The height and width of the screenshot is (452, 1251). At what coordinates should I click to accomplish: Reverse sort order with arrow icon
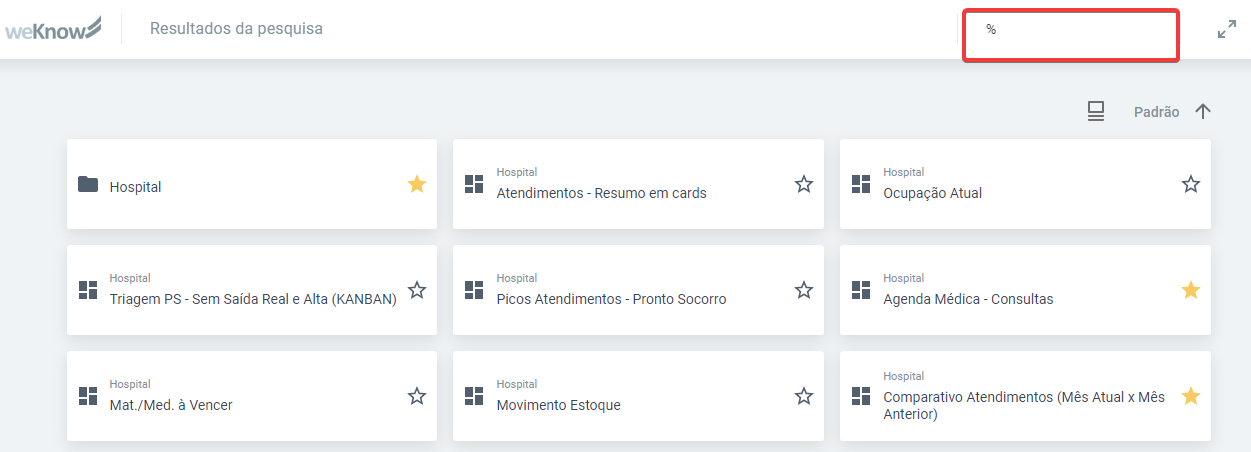1203,112
